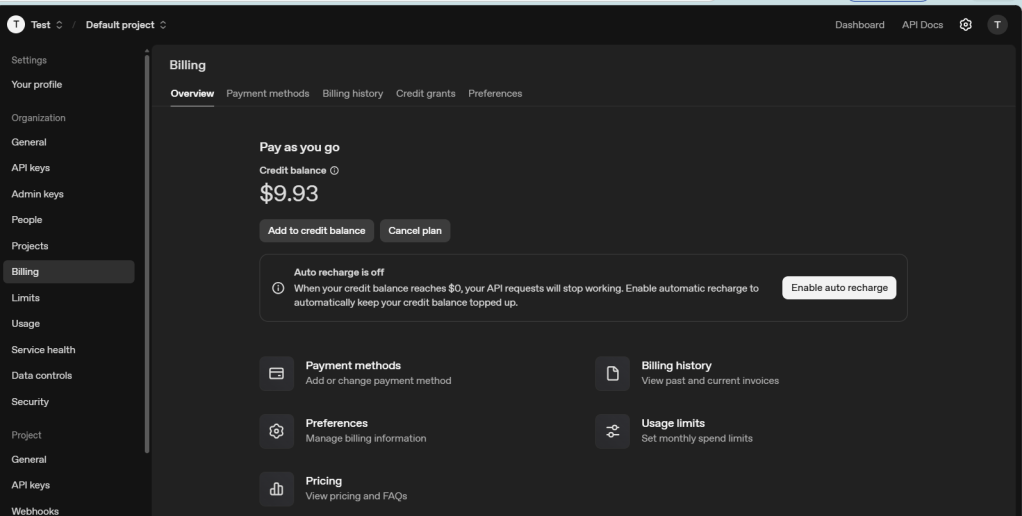The height and width of the screenshot is (516, 1022).
Task: Open the Credit grants tab
Action: coord(425,93)
